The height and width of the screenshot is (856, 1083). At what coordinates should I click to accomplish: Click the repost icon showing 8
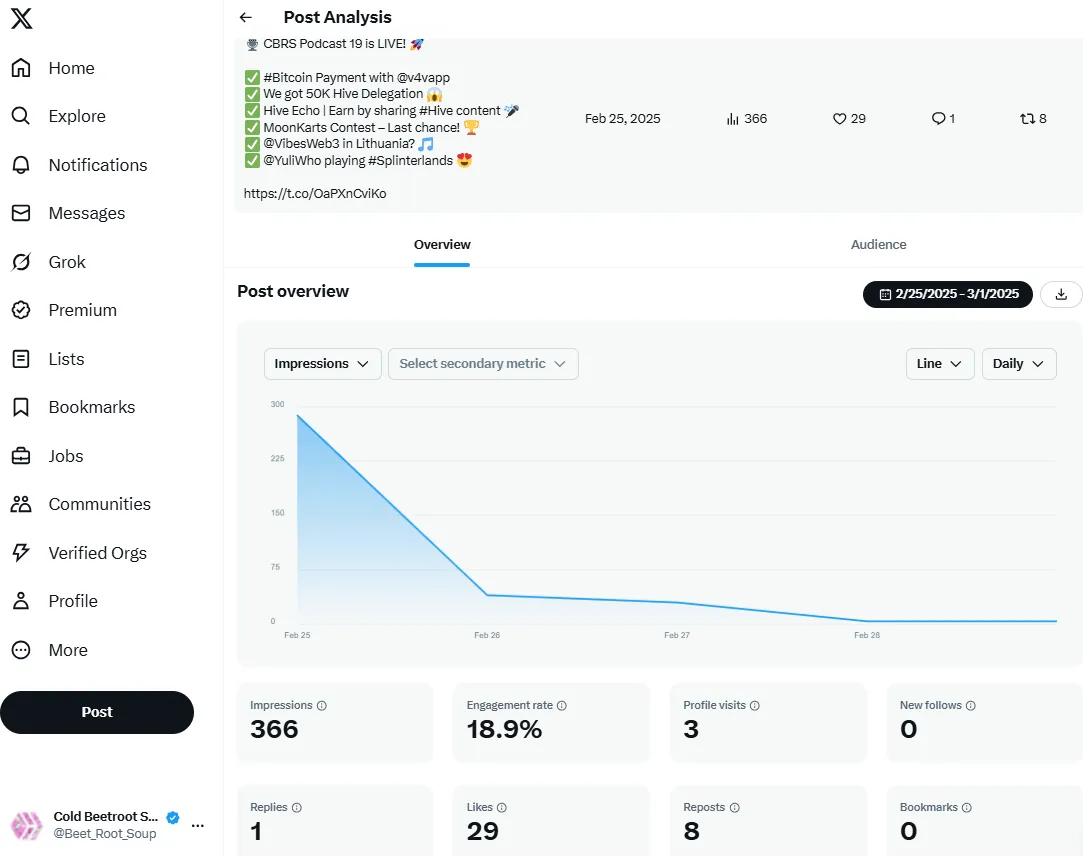(x=1027, y=119)
